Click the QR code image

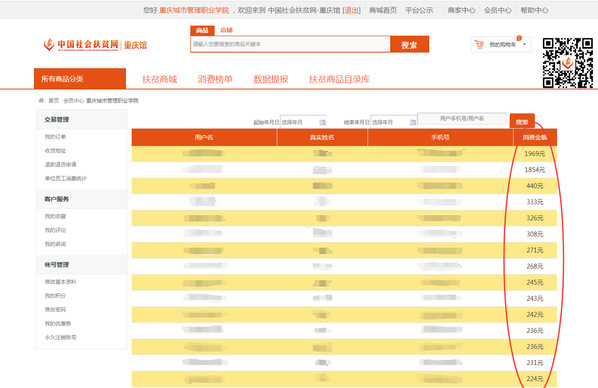click(567, 63)
